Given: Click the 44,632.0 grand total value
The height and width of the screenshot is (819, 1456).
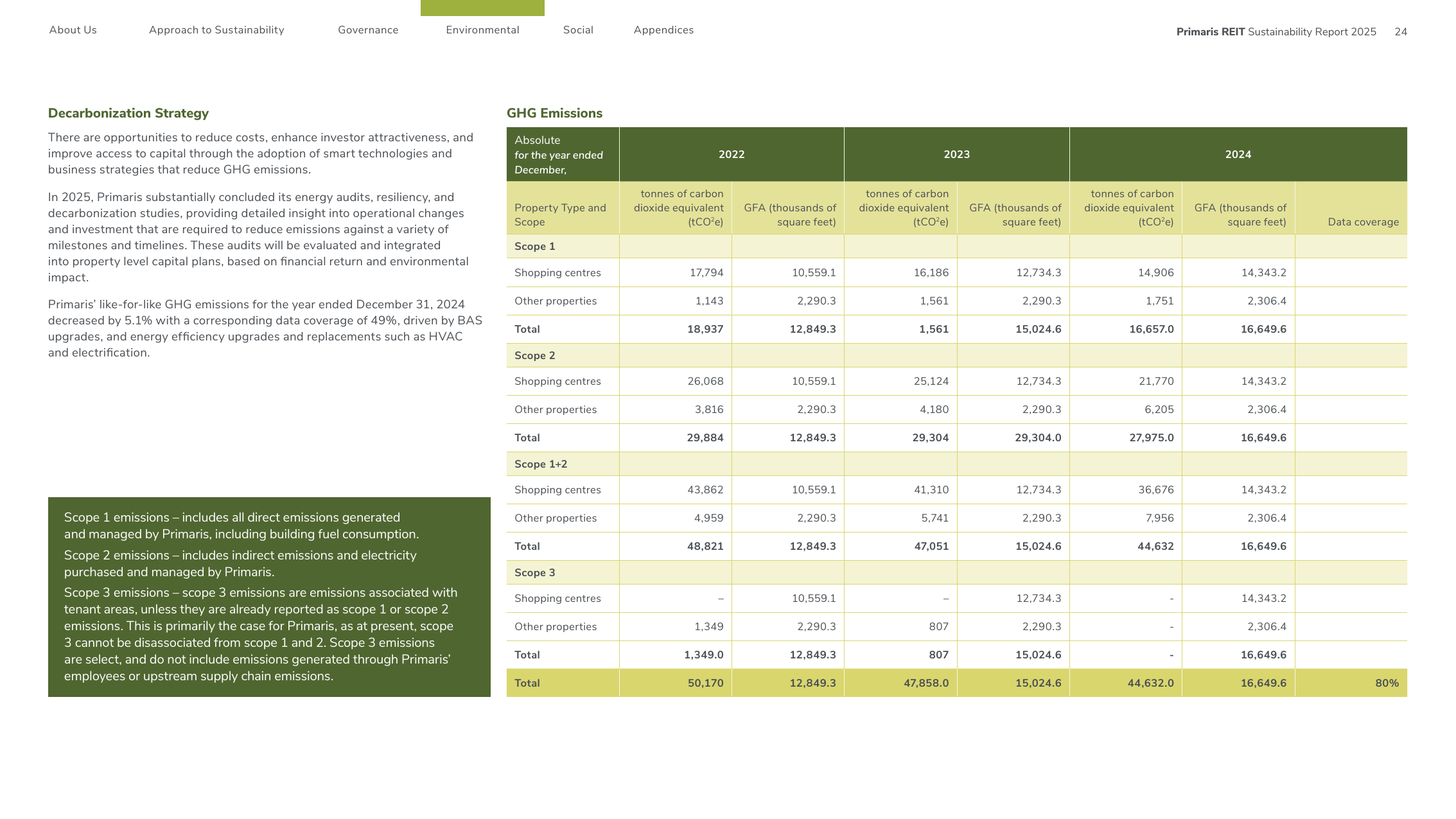Looking at the screenshot, I should click(x=1151, y=683).
